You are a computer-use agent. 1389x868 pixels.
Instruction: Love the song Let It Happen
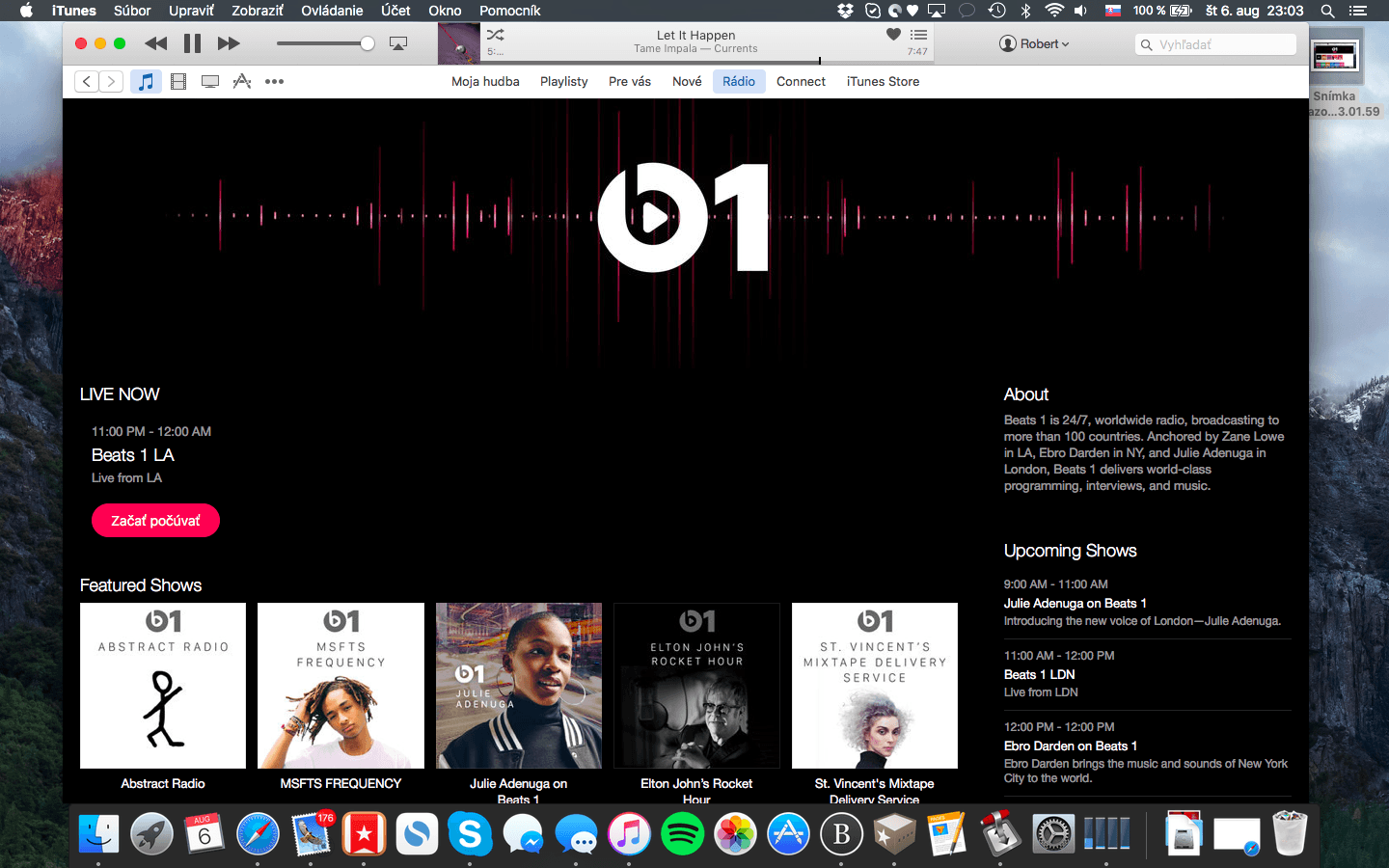pos(893,35)
